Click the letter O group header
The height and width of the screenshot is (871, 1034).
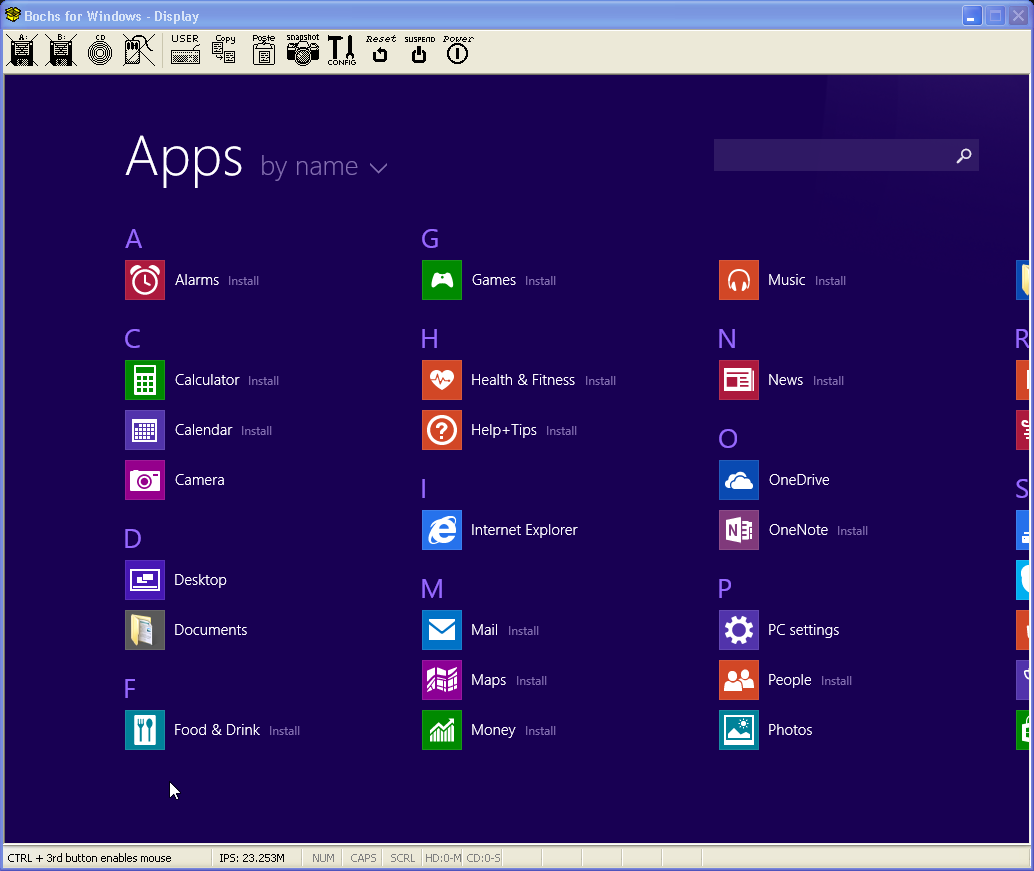pyautogui.click(x=728, y=438)
